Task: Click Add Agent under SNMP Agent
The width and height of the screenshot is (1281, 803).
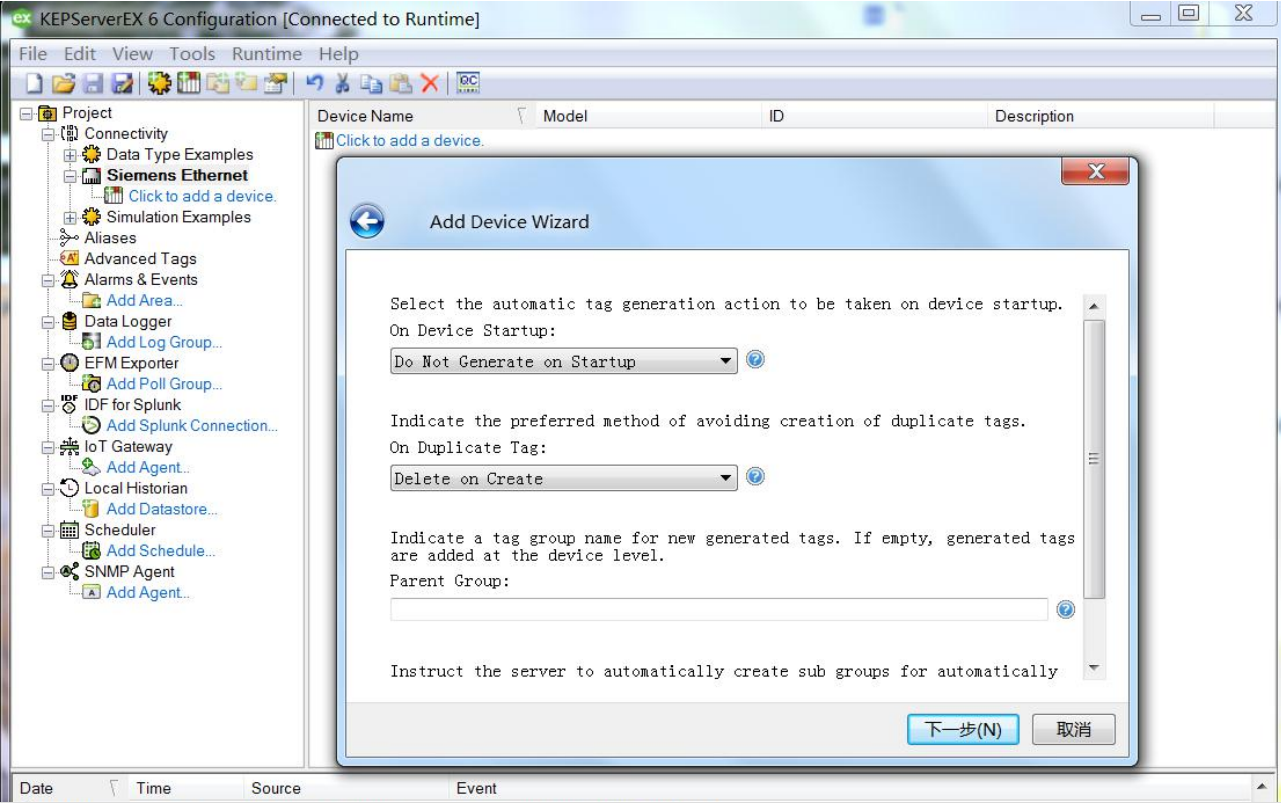Action: tap(148, 593)
